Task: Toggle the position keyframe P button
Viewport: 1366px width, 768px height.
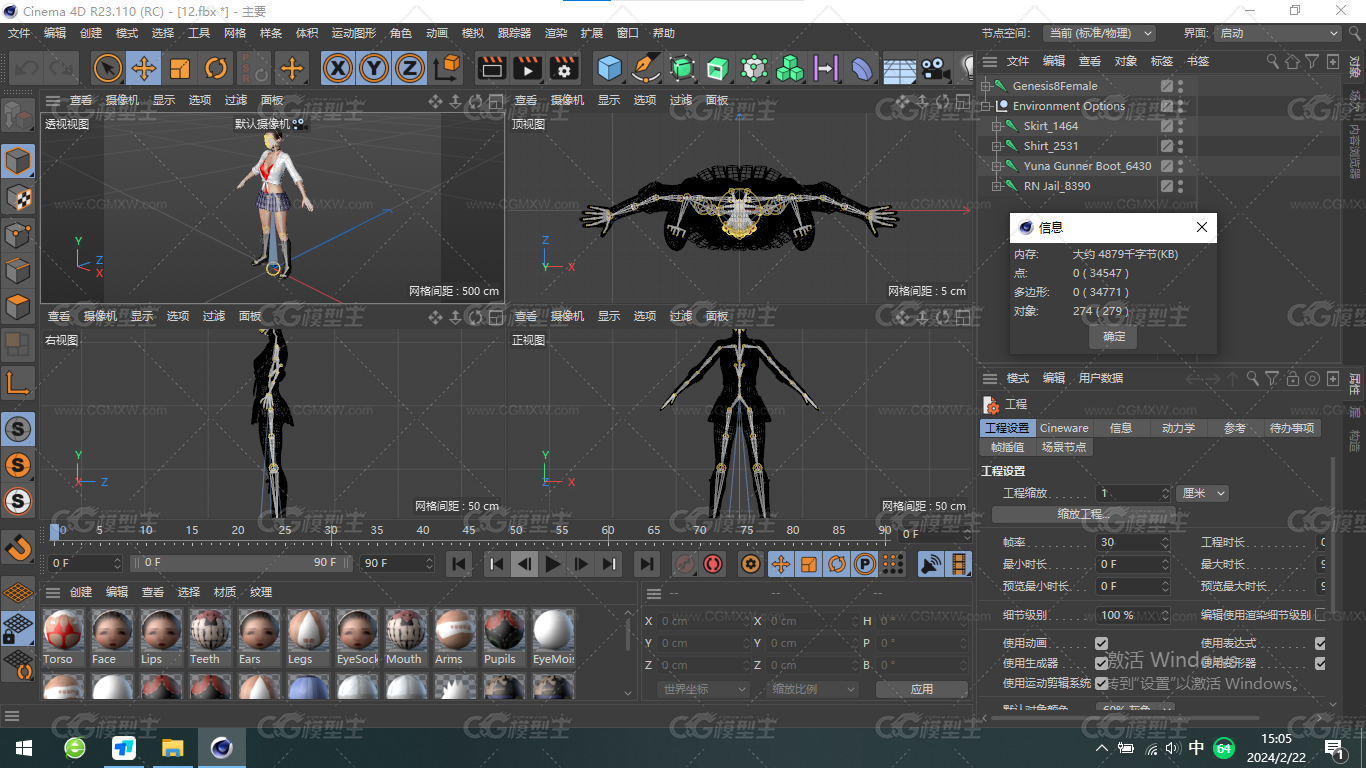Action: tap(865, 564)
